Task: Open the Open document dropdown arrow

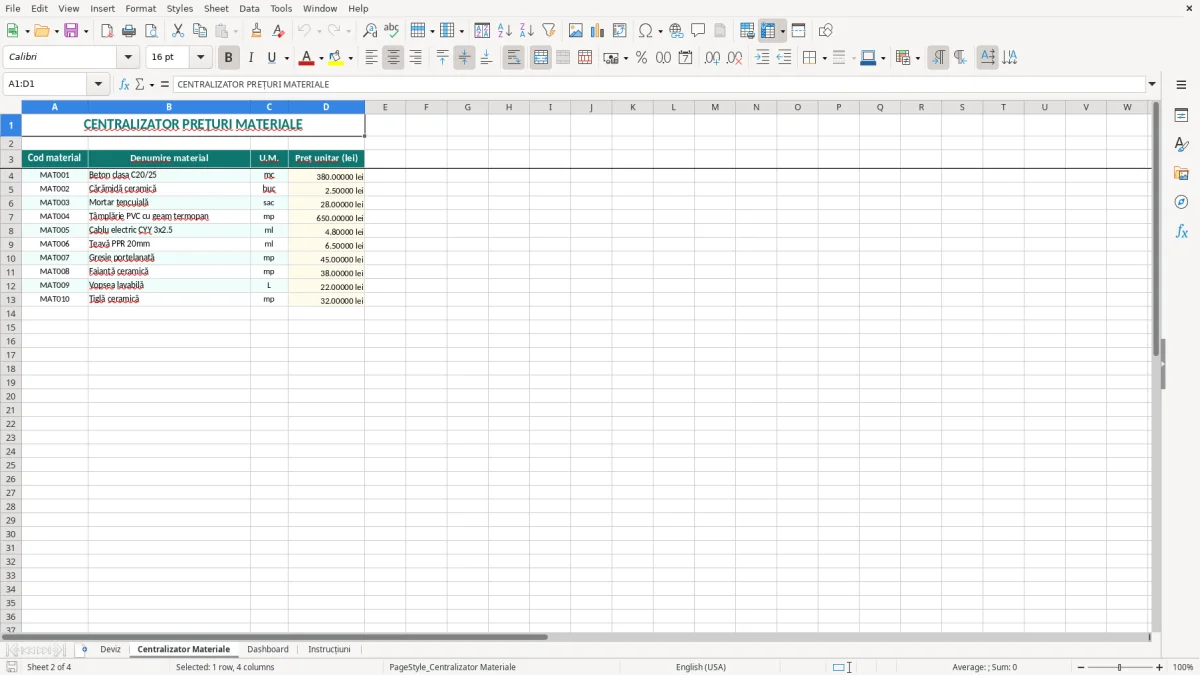Action: pos(57,31)
